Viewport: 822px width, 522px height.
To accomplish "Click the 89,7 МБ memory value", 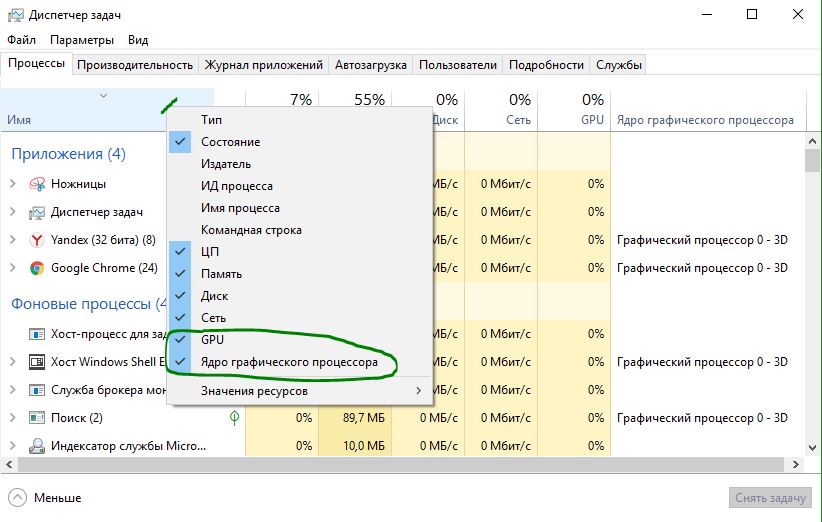I will 364,418.
